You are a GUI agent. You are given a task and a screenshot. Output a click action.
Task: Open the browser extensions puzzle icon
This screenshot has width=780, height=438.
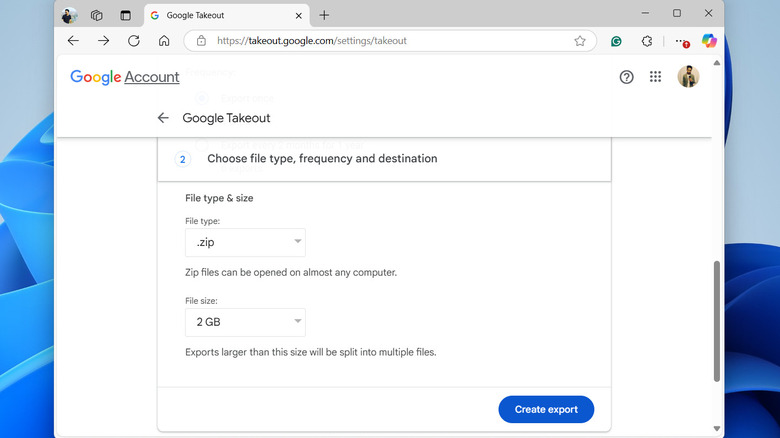pos(647,41)
